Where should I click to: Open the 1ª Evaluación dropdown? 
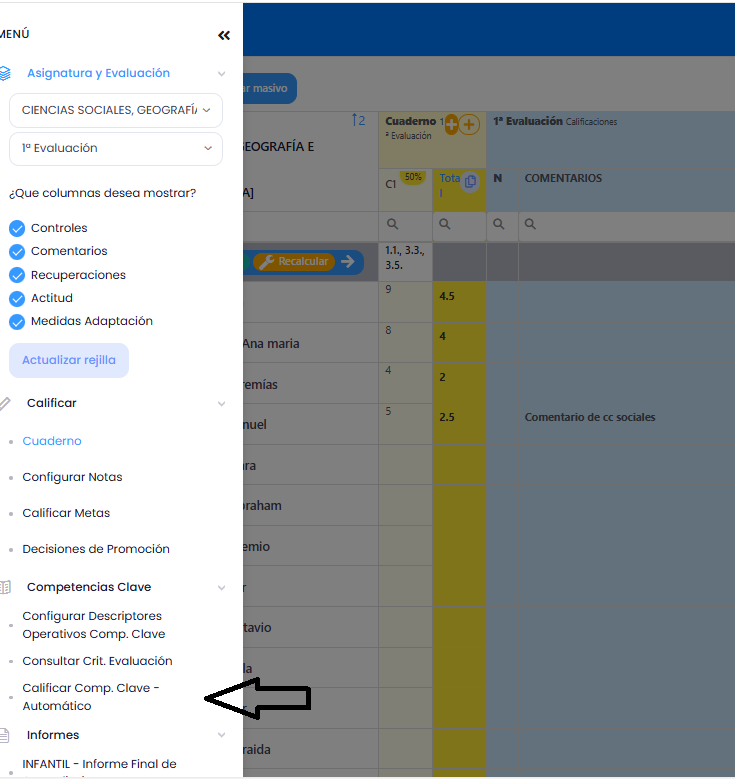pos(116,148)
